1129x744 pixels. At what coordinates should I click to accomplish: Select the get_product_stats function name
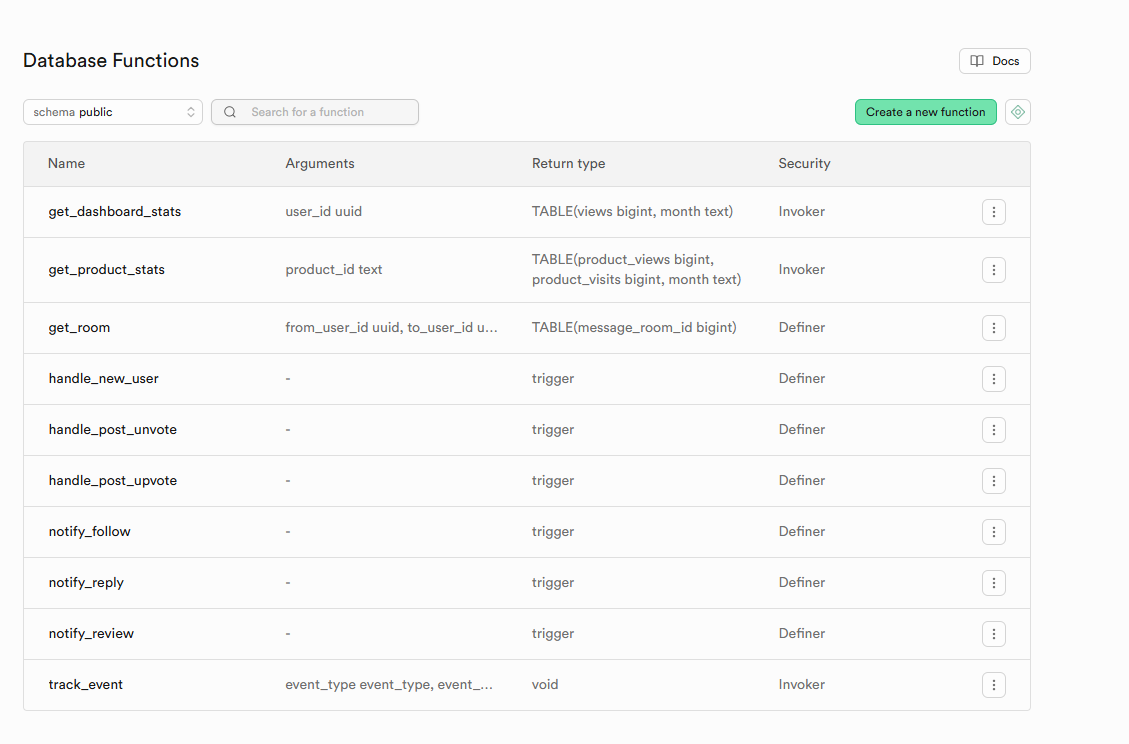[107, 270]
